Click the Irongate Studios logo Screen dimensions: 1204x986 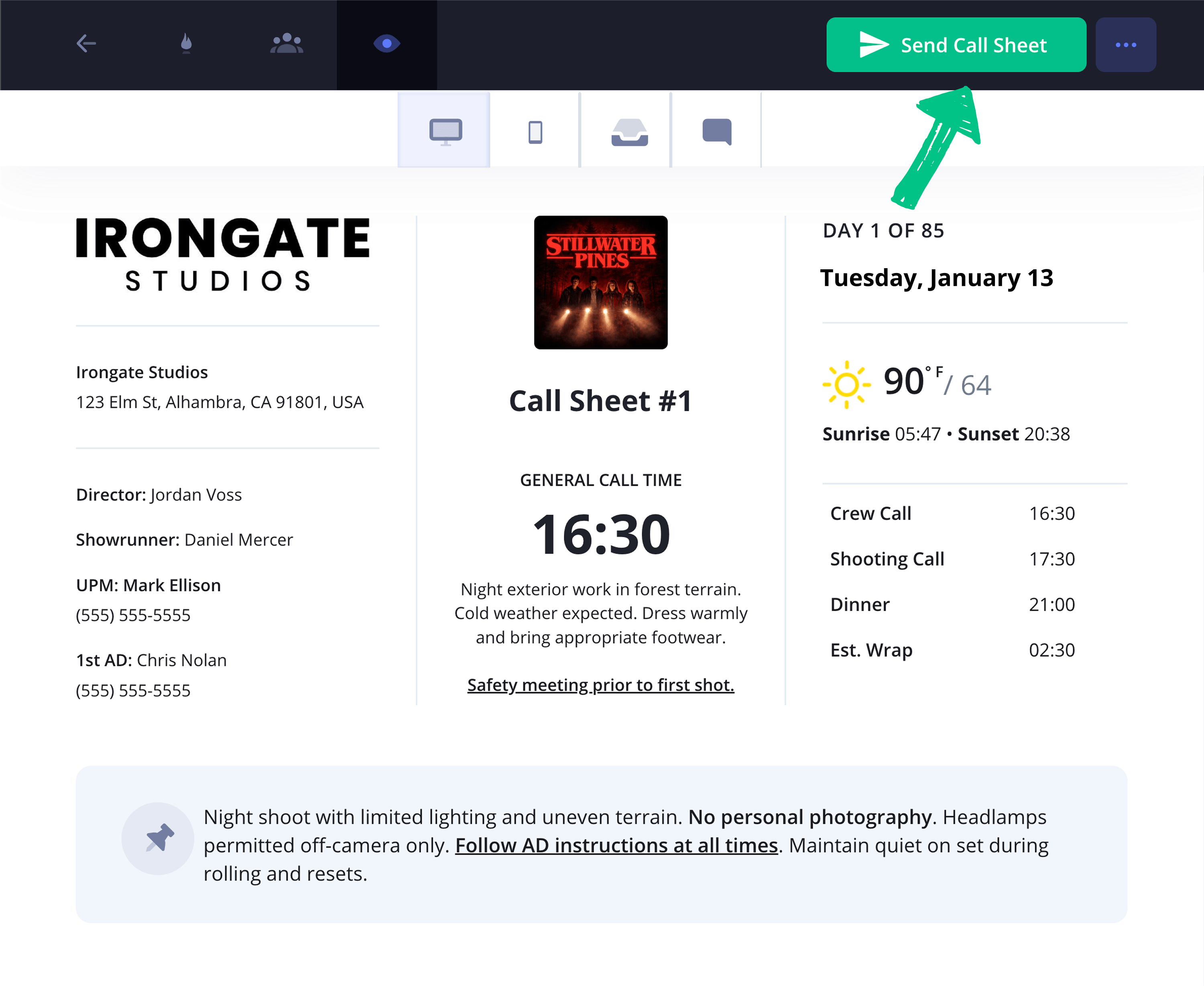coord(222,255)
